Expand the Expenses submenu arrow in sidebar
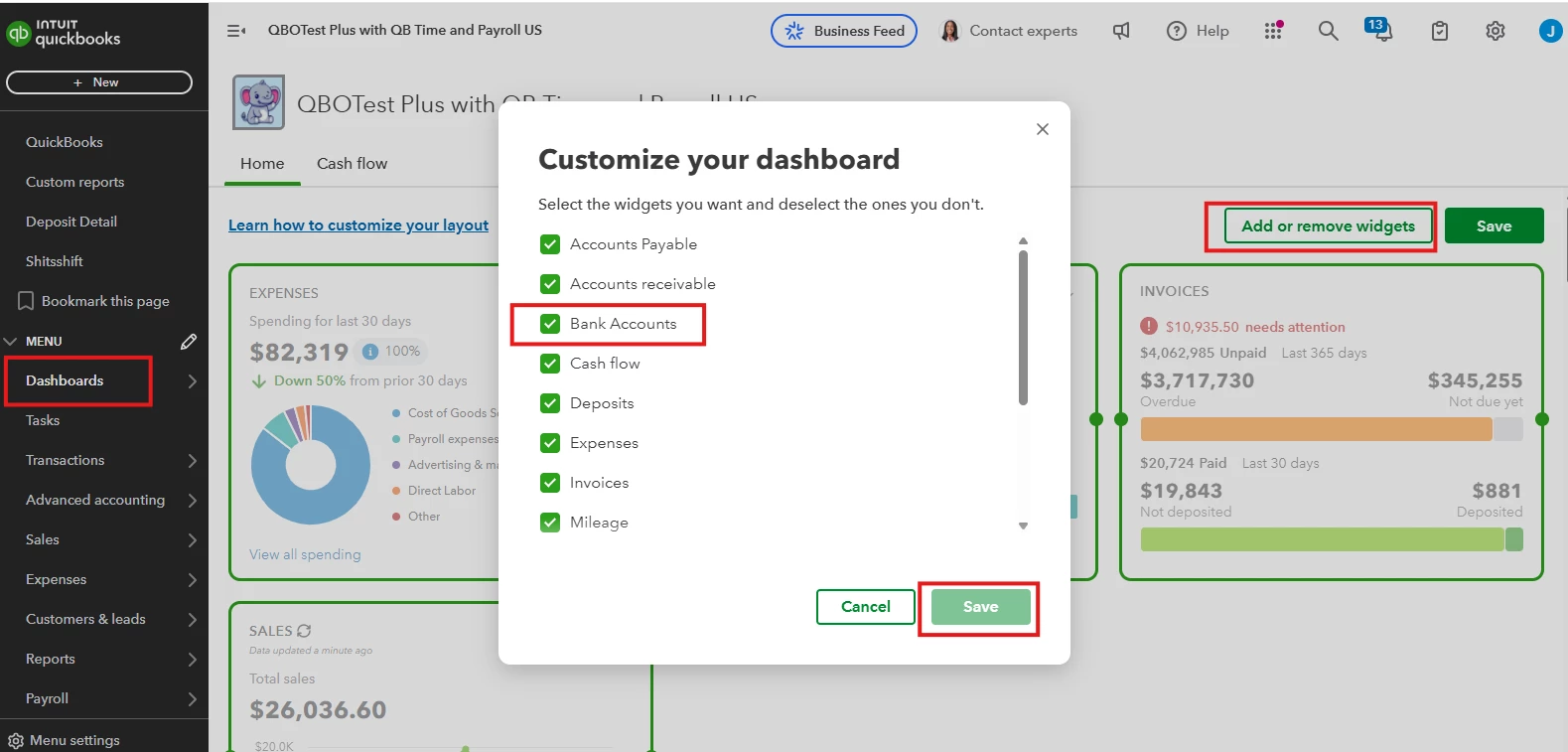The width and height of the screenshot is (1568, 752). click(x=192, y=579)
